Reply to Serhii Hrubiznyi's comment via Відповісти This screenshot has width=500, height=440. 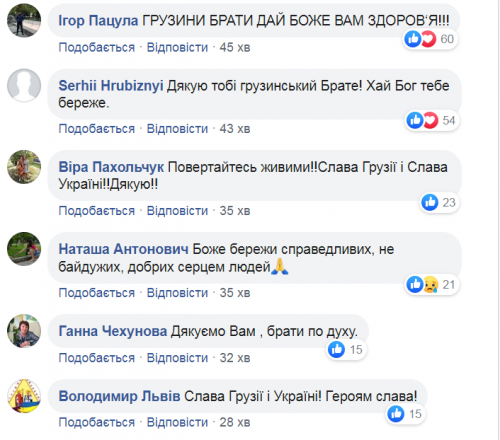pos(177,129)
